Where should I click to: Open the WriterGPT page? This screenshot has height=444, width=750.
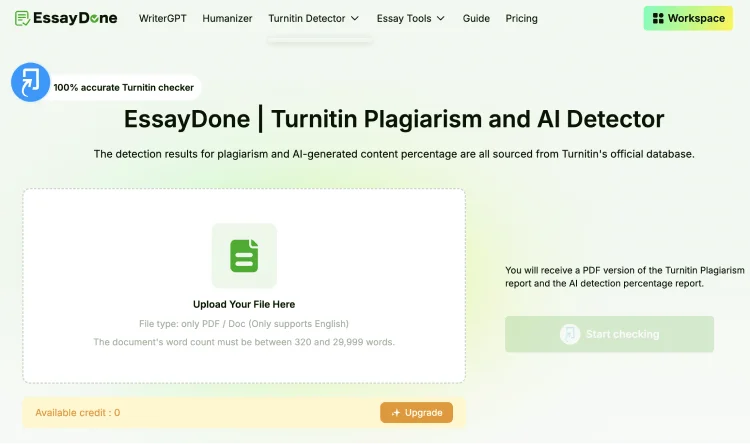pos(163,18)
